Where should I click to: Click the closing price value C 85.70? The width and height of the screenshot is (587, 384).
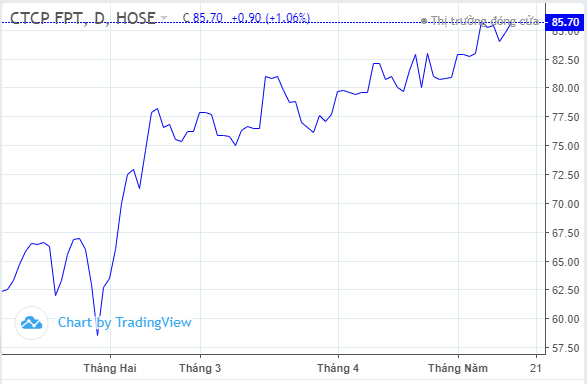point(203,18)
